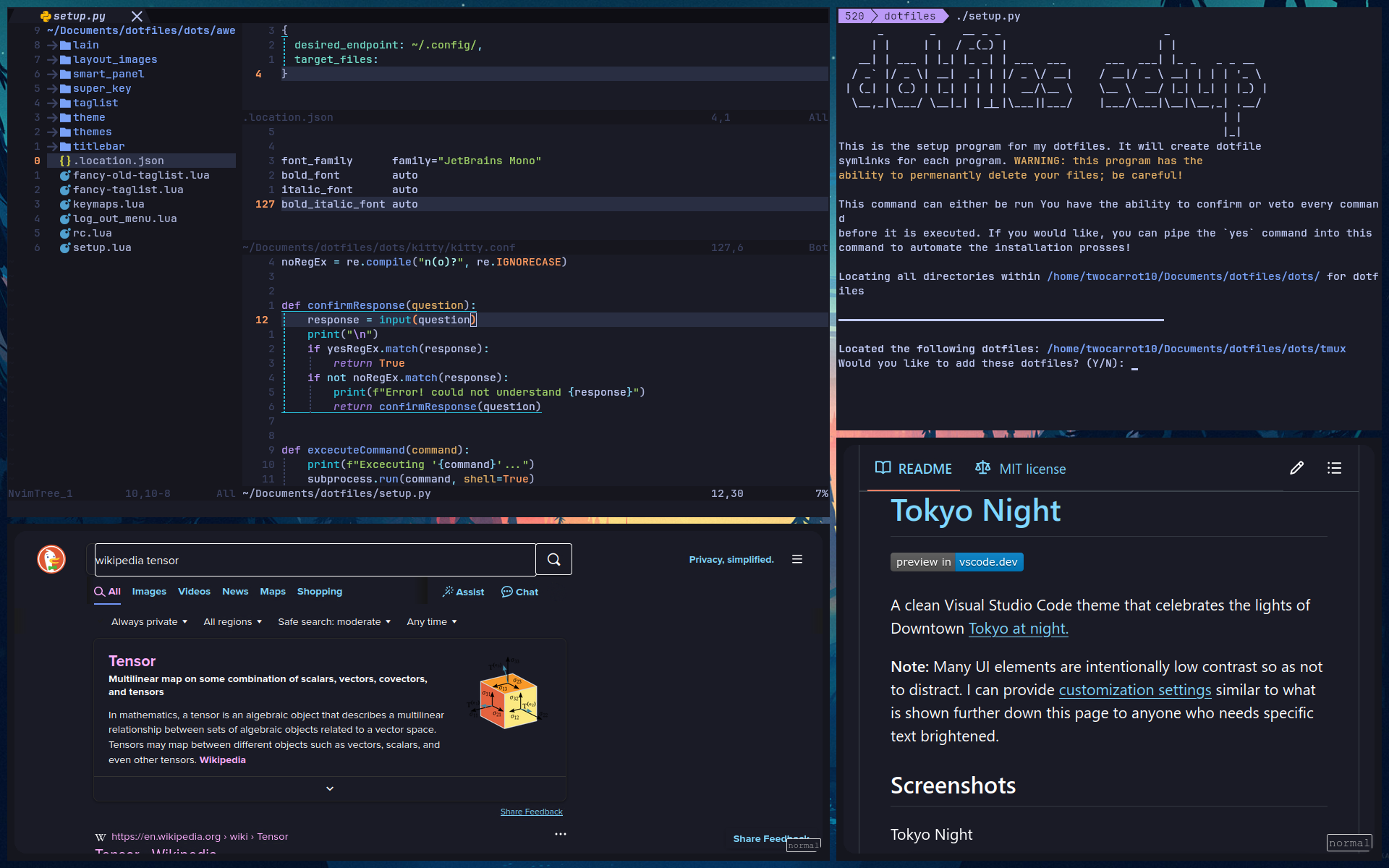
Task: Click the README edit pencil icon
Action: (1296, 468)
